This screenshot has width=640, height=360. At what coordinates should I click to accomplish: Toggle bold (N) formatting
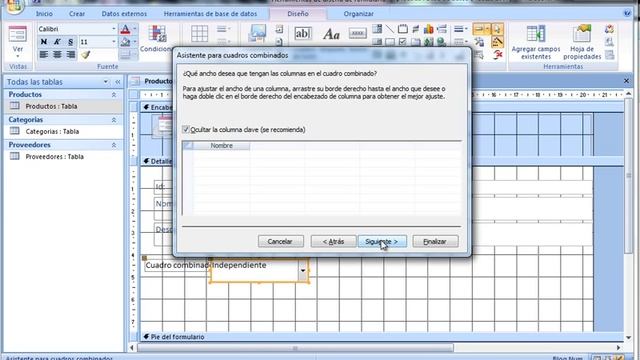[x=44, y=42]
